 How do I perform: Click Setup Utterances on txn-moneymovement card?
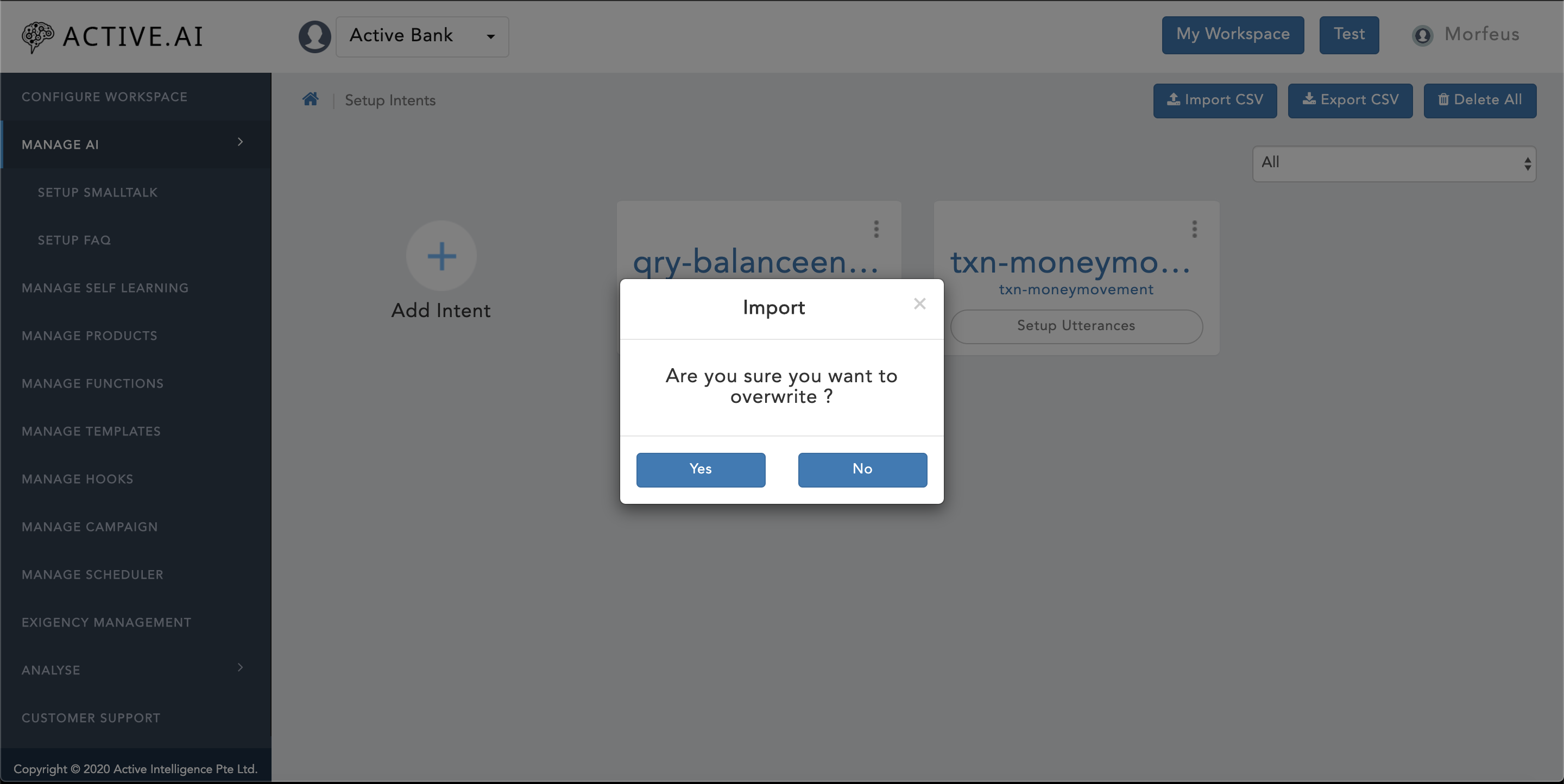pyautogui.click(x=1077, y=326)
